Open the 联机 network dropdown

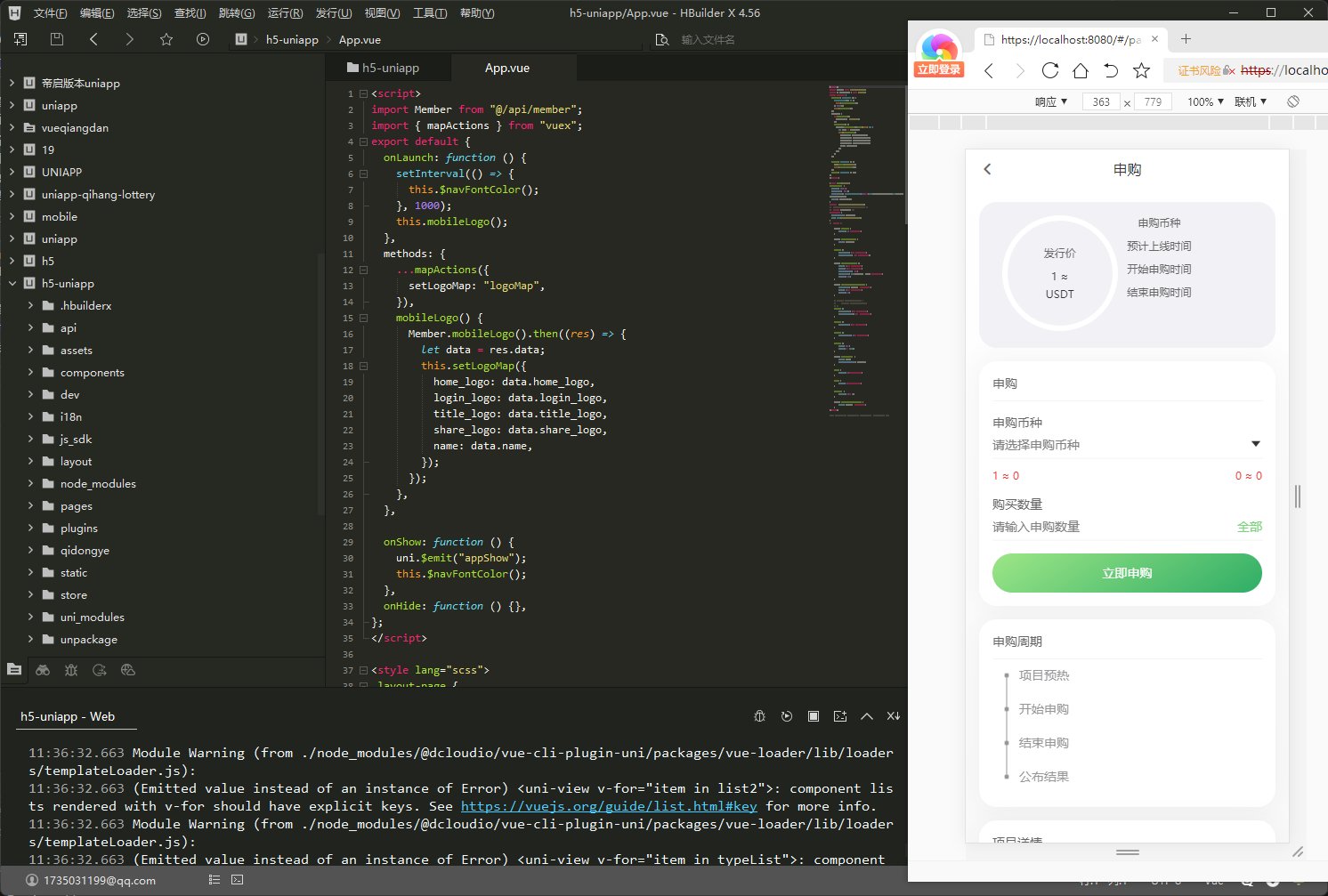coord(1251,101)
